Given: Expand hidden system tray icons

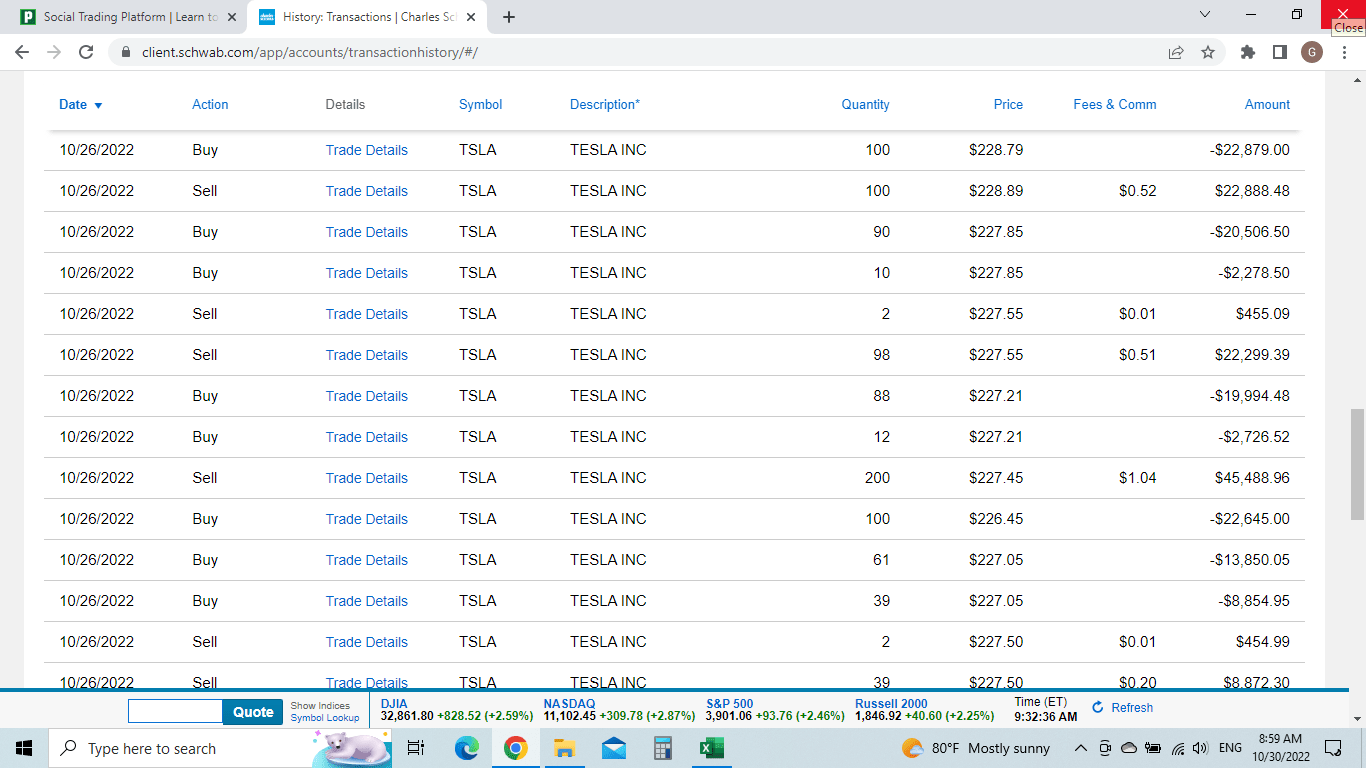Looking at the screenshot, I should (x=1081, y=748).
